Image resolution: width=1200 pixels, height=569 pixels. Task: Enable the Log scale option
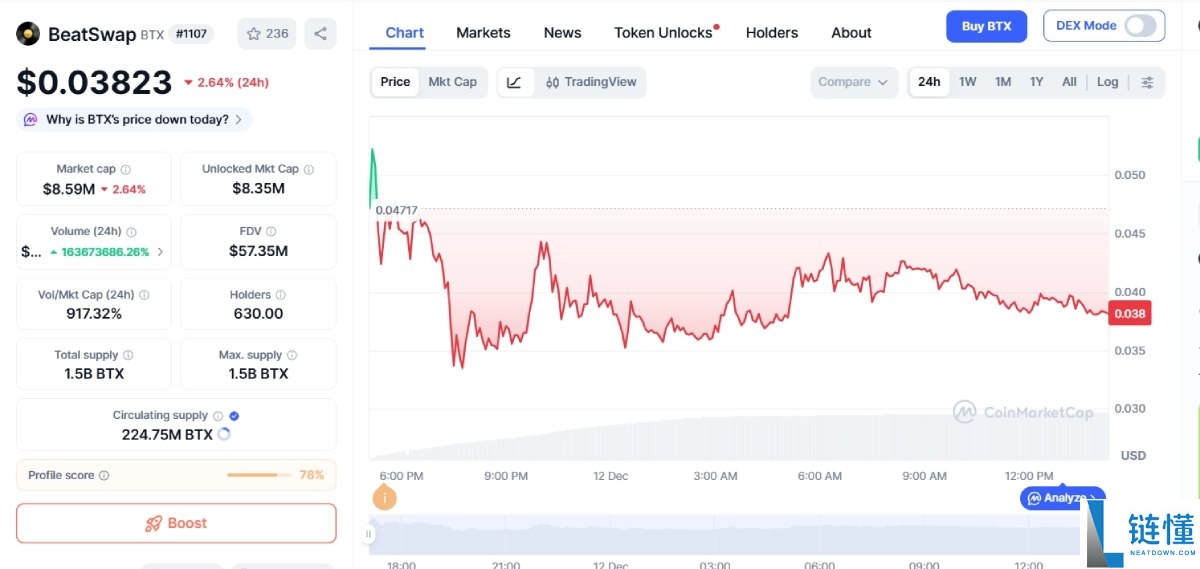coord(1107,82)
